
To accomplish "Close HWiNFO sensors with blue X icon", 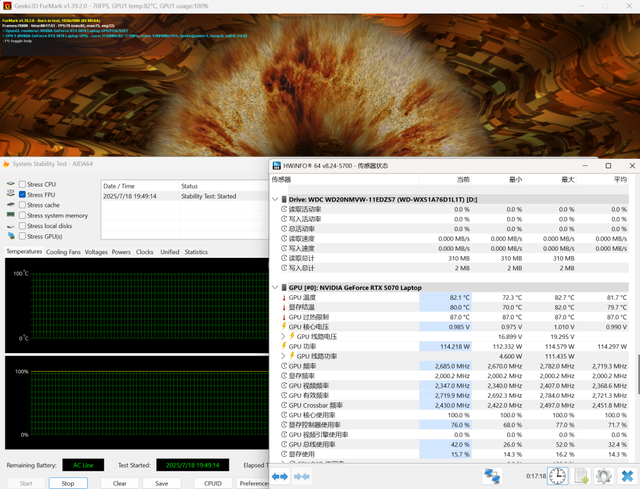I will tap(627, 476).
